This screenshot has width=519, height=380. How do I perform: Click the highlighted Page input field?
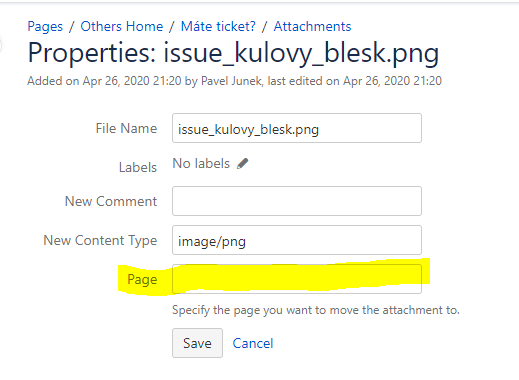[x=297, y=279]
